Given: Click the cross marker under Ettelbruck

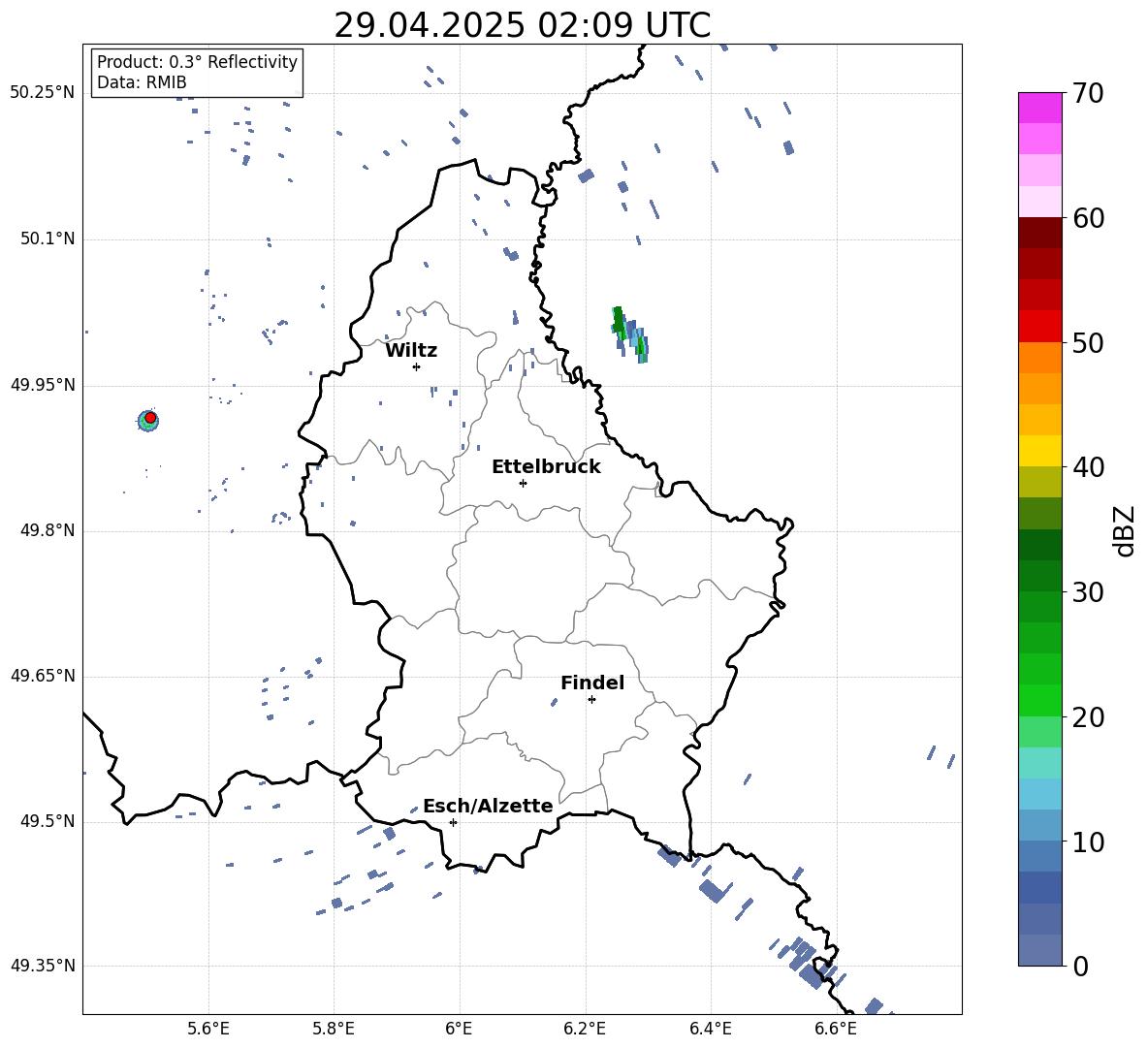Looking at the screenshot, I should click(523, 483).
